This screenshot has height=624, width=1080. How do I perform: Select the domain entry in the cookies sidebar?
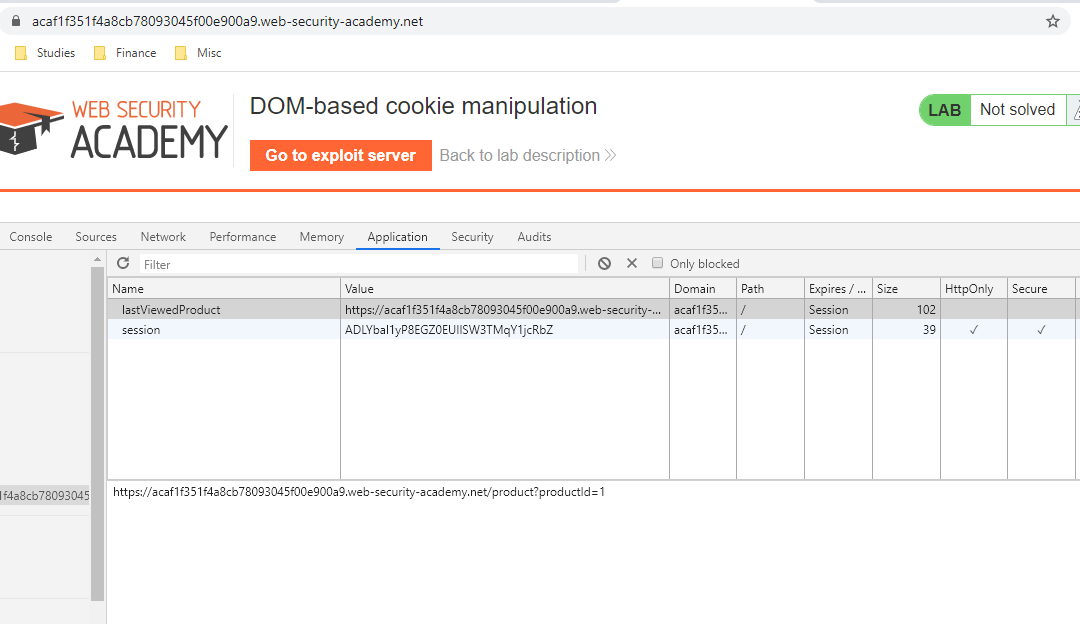point(45,495)
